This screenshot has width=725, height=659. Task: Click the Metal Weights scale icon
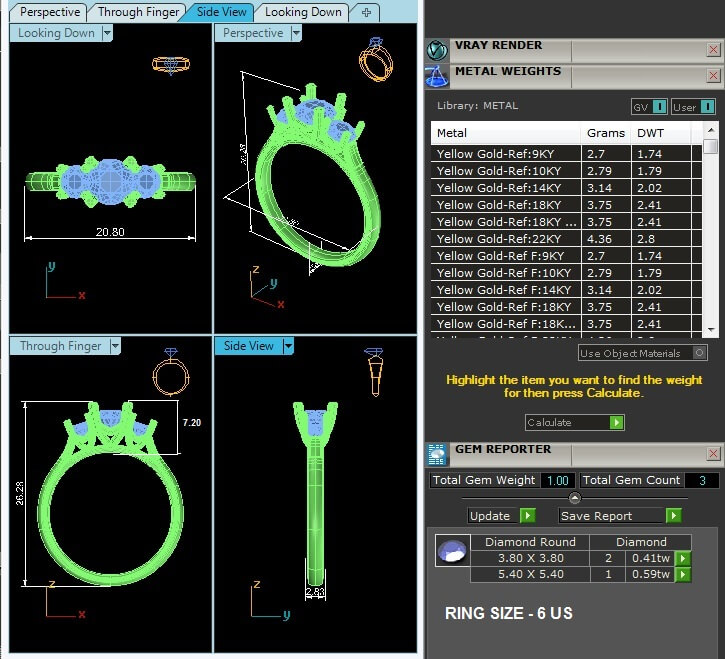point(436,75)
